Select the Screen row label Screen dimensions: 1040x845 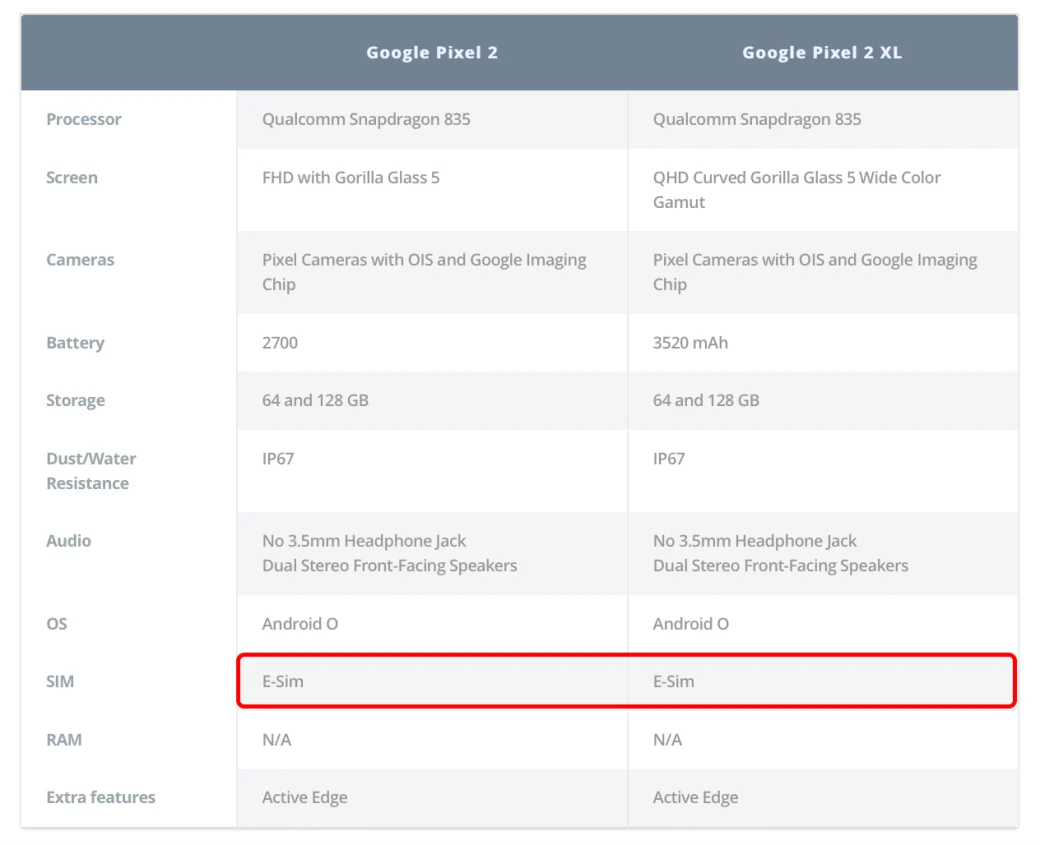[72, 178]
